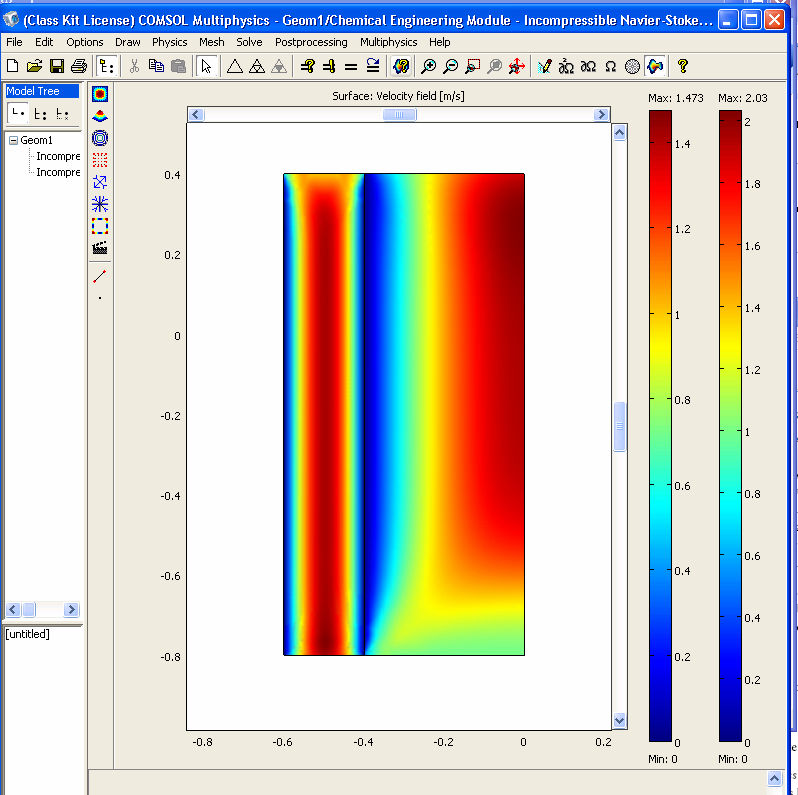The height and width of the screenshot is (795, 798).
Task: Open help with the yellow question mark icon
Action: pyautogui.click(x=683, y=66)
